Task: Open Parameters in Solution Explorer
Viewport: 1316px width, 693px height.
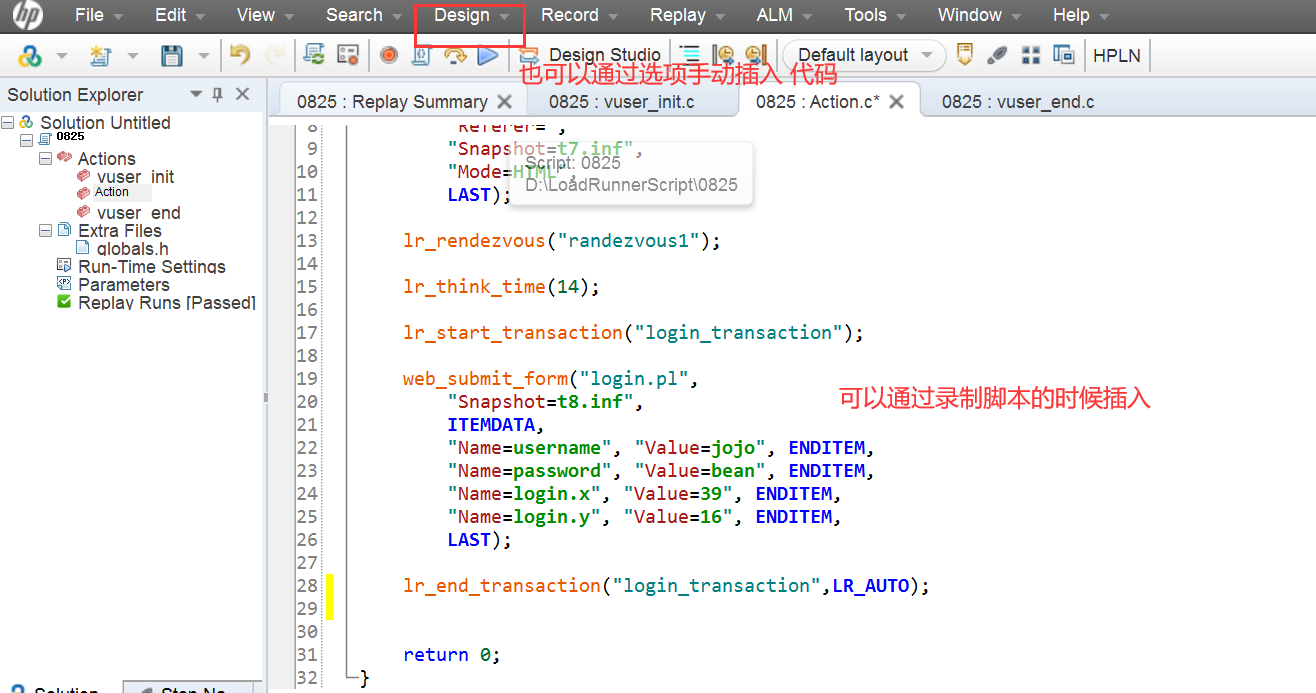Action: click(x=123, y=284)
